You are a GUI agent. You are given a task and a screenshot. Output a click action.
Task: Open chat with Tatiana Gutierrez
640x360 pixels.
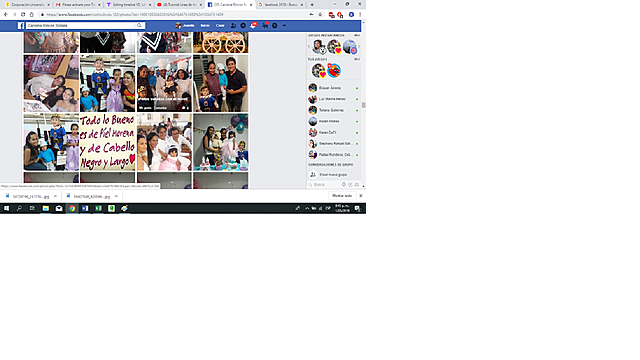333,110
